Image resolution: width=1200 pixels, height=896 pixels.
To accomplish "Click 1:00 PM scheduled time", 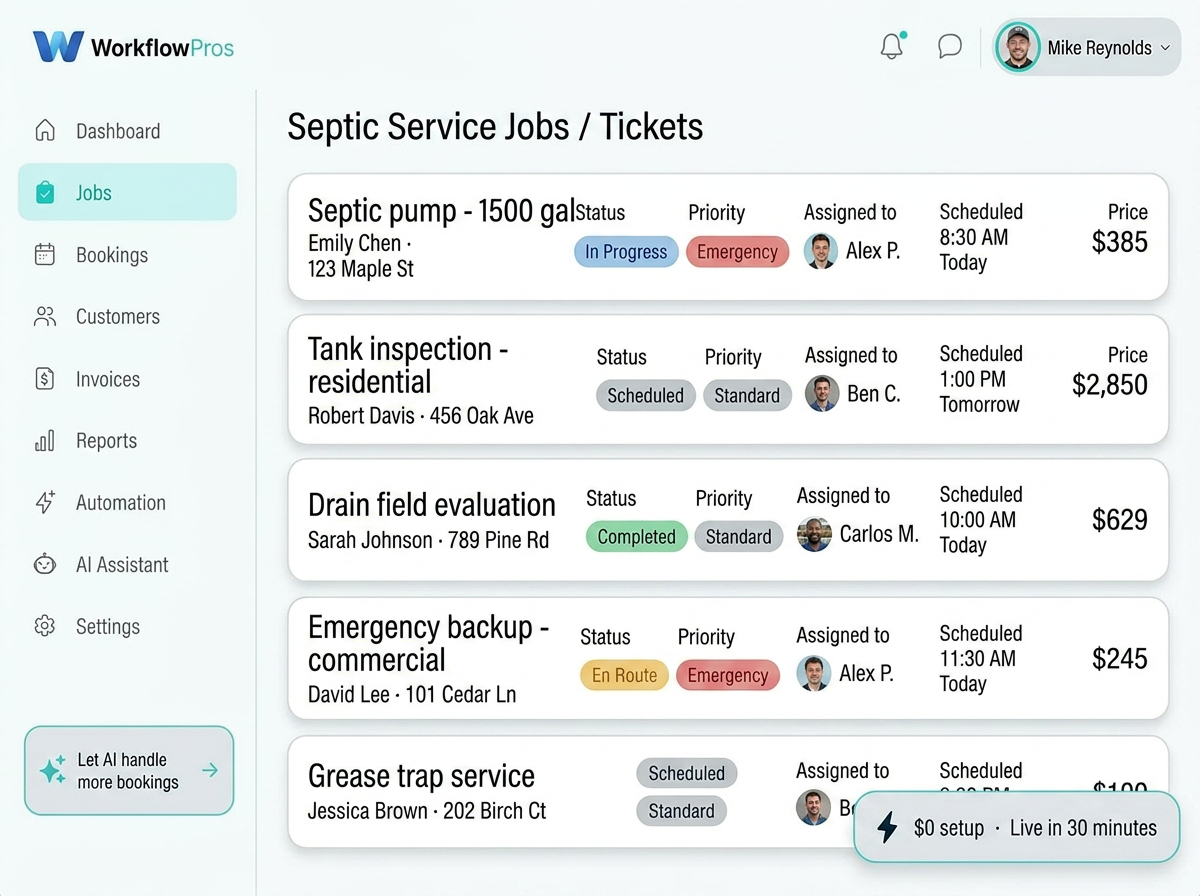I will 973,379.
